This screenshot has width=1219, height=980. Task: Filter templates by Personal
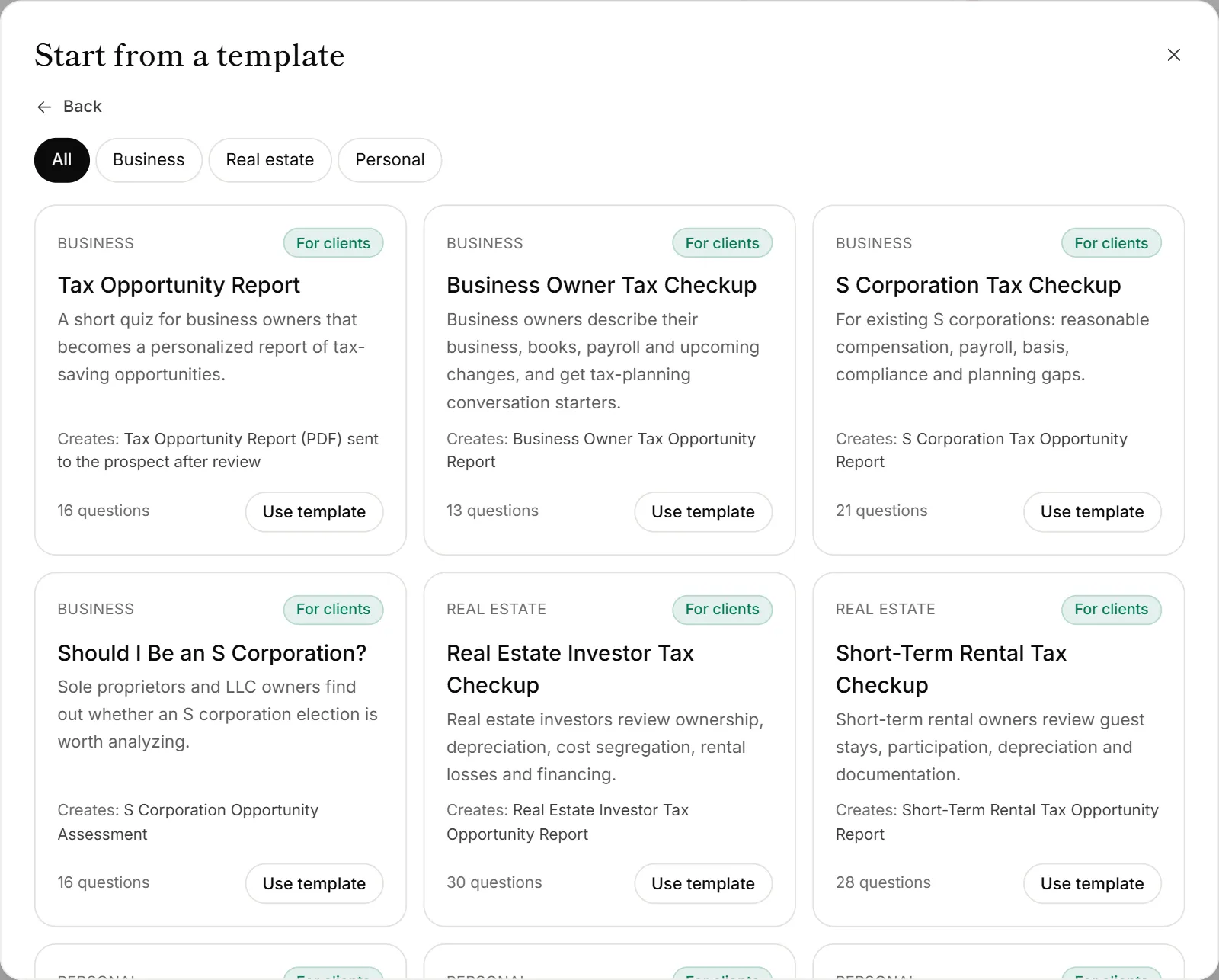pos(390,160)
